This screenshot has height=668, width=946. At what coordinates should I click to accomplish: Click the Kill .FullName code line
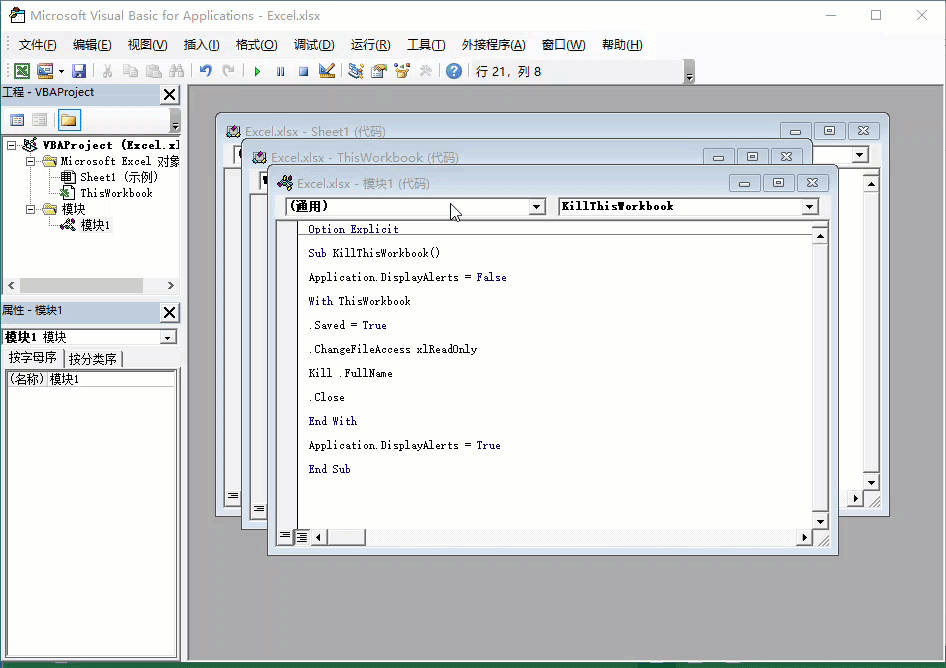(x=351, y=373)
